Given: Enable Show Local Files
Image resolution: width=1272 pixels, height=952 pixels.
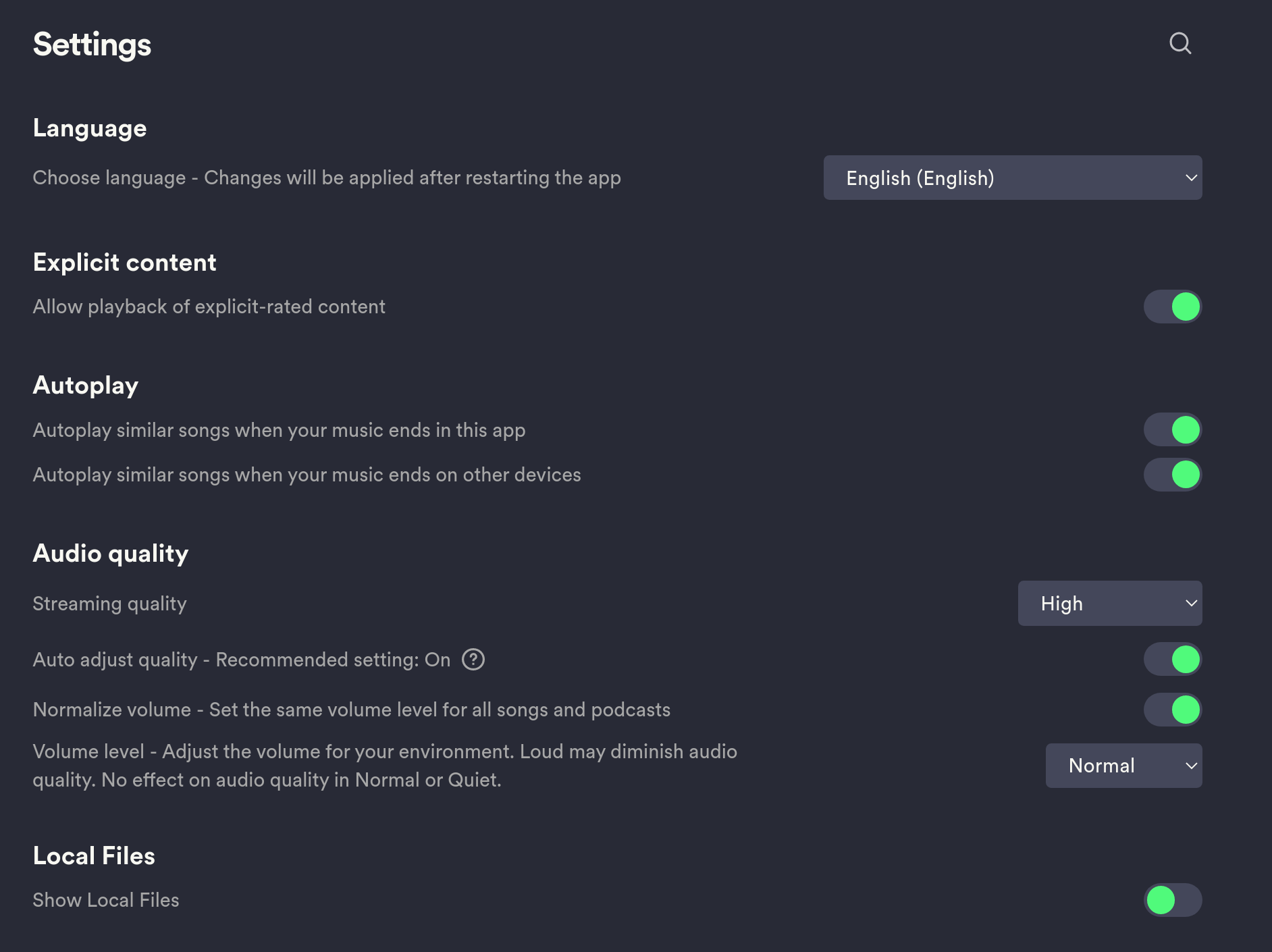Looking at the screenshot, I should [x=1173, y=900].
